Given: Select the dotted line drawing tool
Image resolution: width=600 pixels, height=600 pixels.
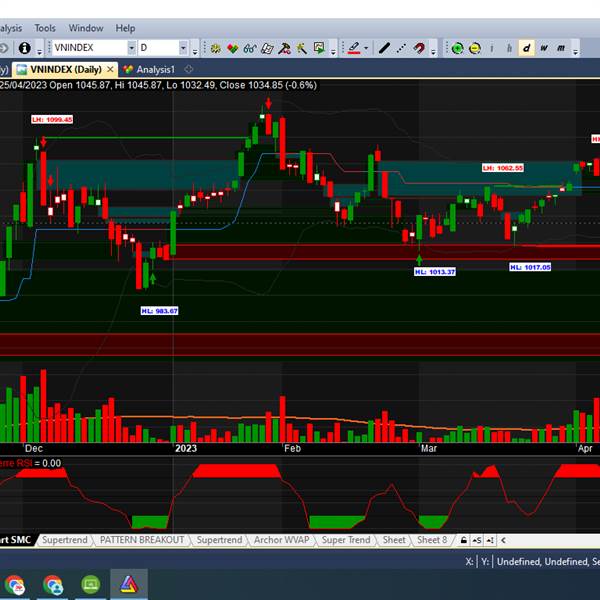Looking at the screenshot, I should tap(401, 49).
